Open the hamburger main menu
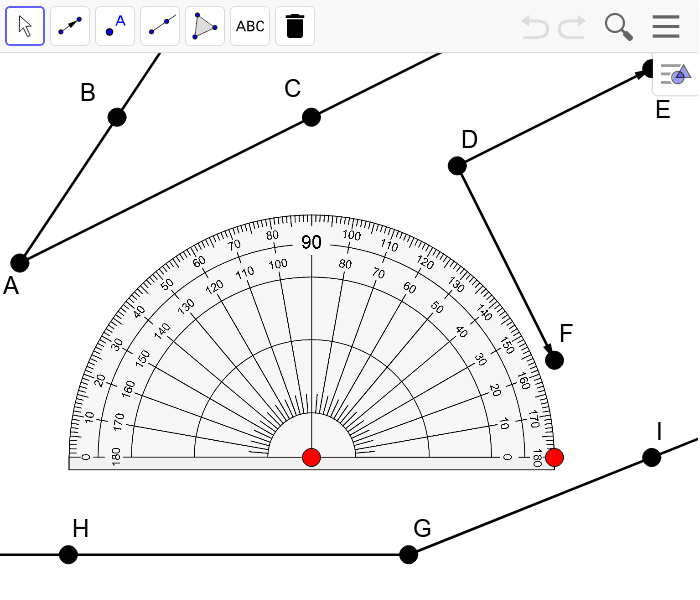This screenshot has width=700, height=600. click(x=666, y=27)
